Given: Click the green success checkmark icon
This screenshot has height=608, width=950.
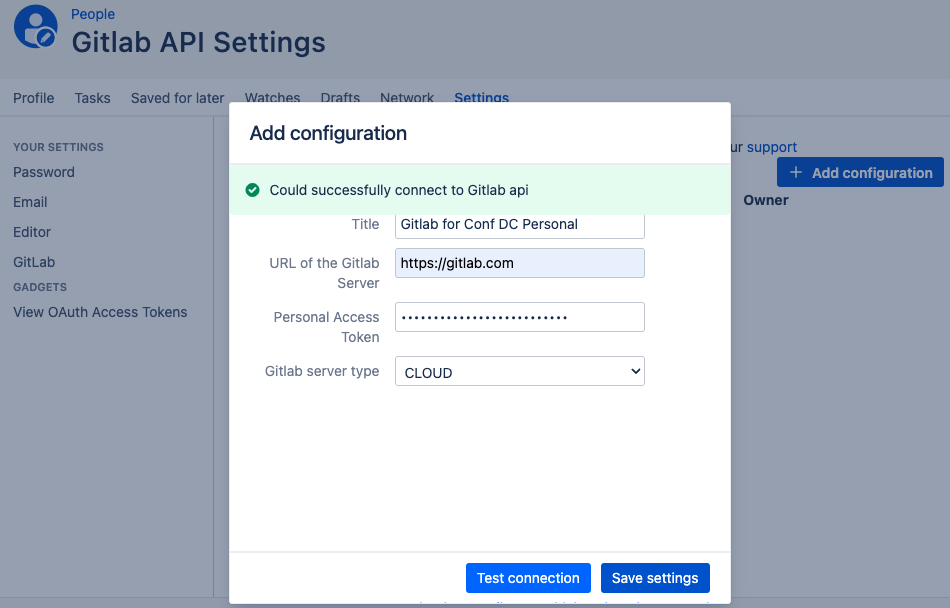Looking at the screenshot, I should pyautogui.click(x=253, y=190).
